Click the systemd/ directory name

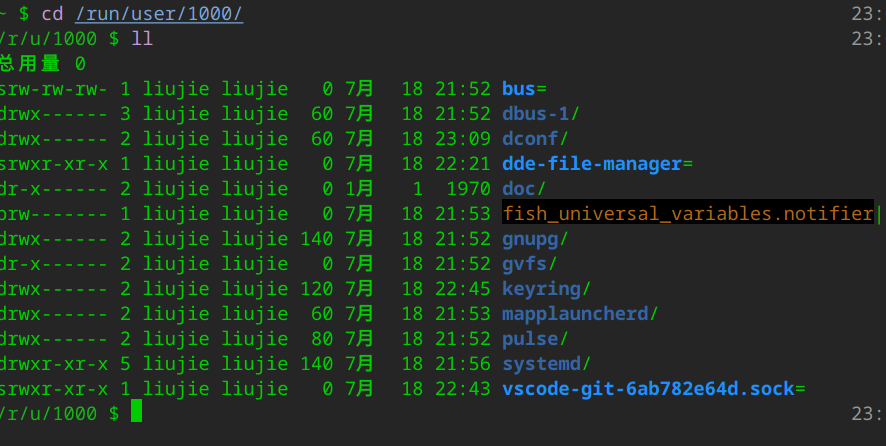546,363
